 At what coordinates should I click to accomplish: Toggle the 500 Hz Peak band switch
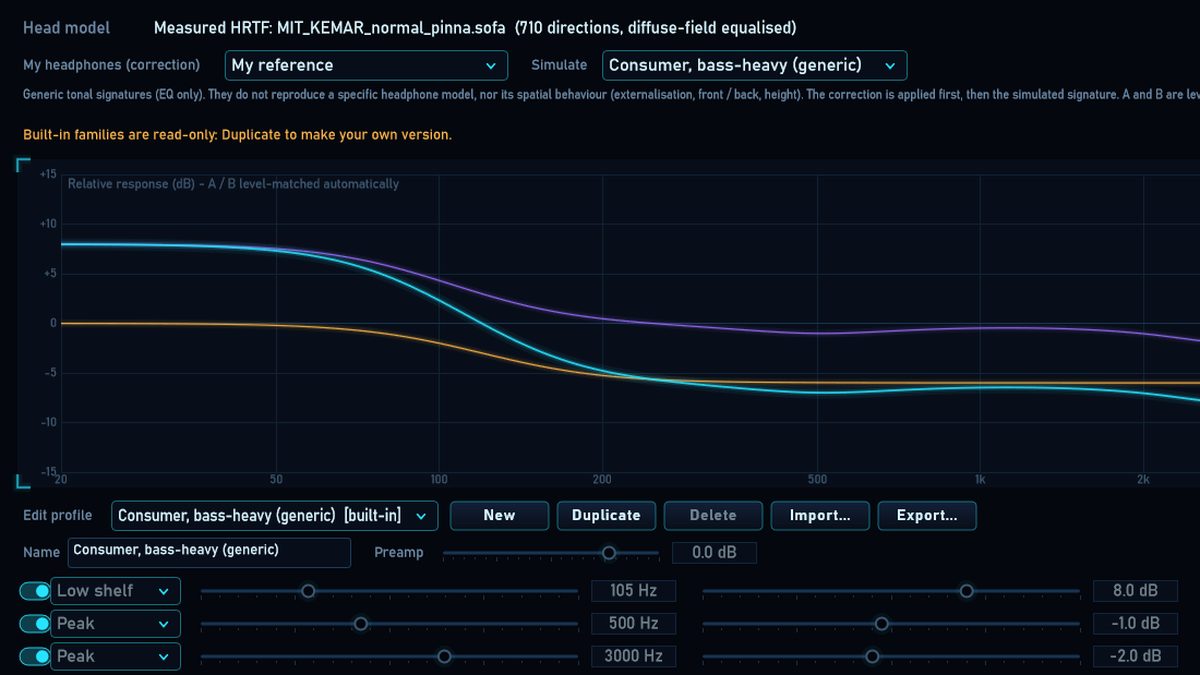pos(35,624)
